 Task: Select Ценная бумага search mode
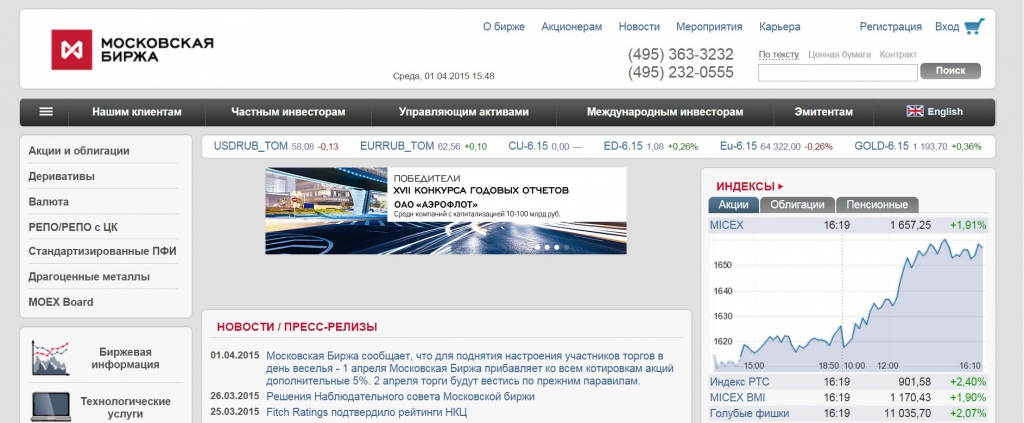click(x=839, y=55)
